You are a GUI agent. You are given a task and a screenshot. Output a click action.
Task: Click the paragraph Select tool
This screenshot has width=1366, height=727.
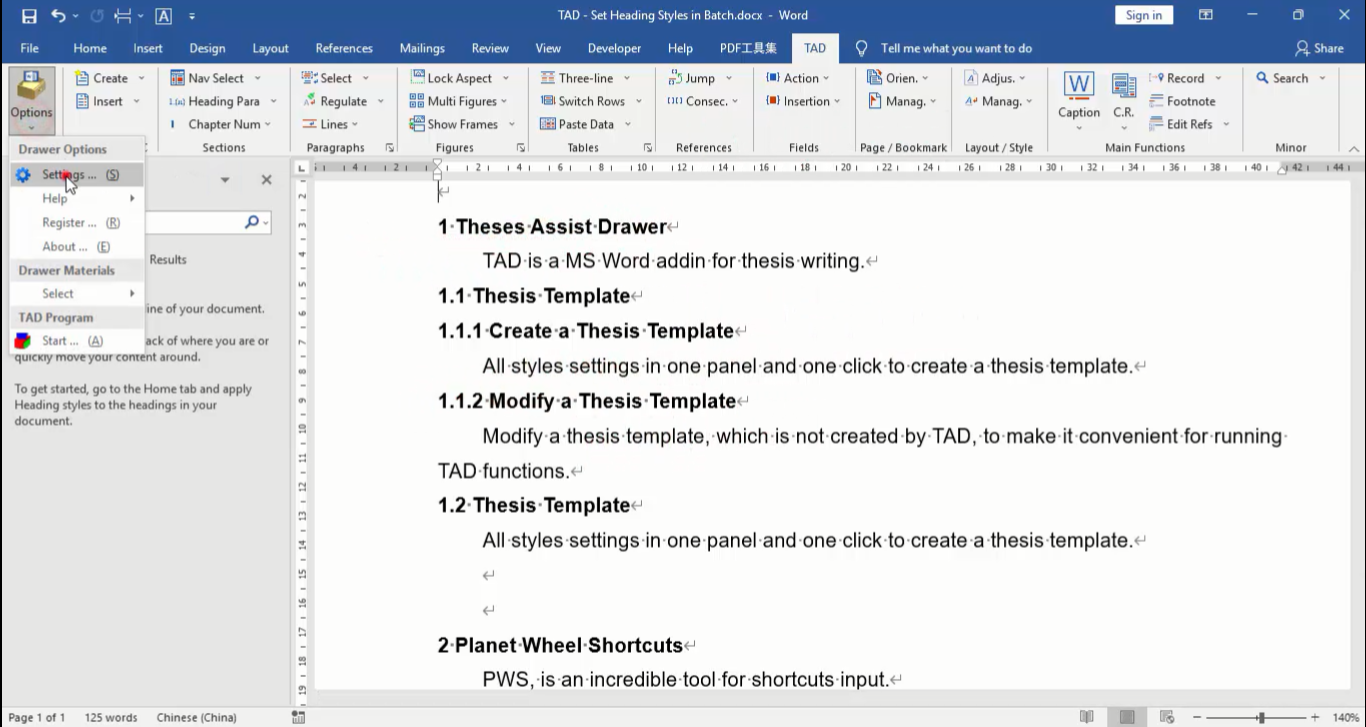327,78
